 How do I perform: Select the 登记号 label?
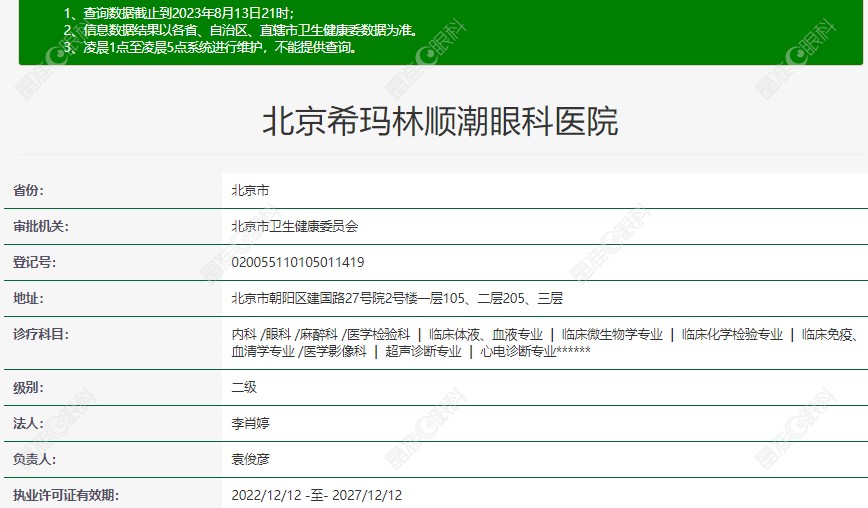[34, 262]
